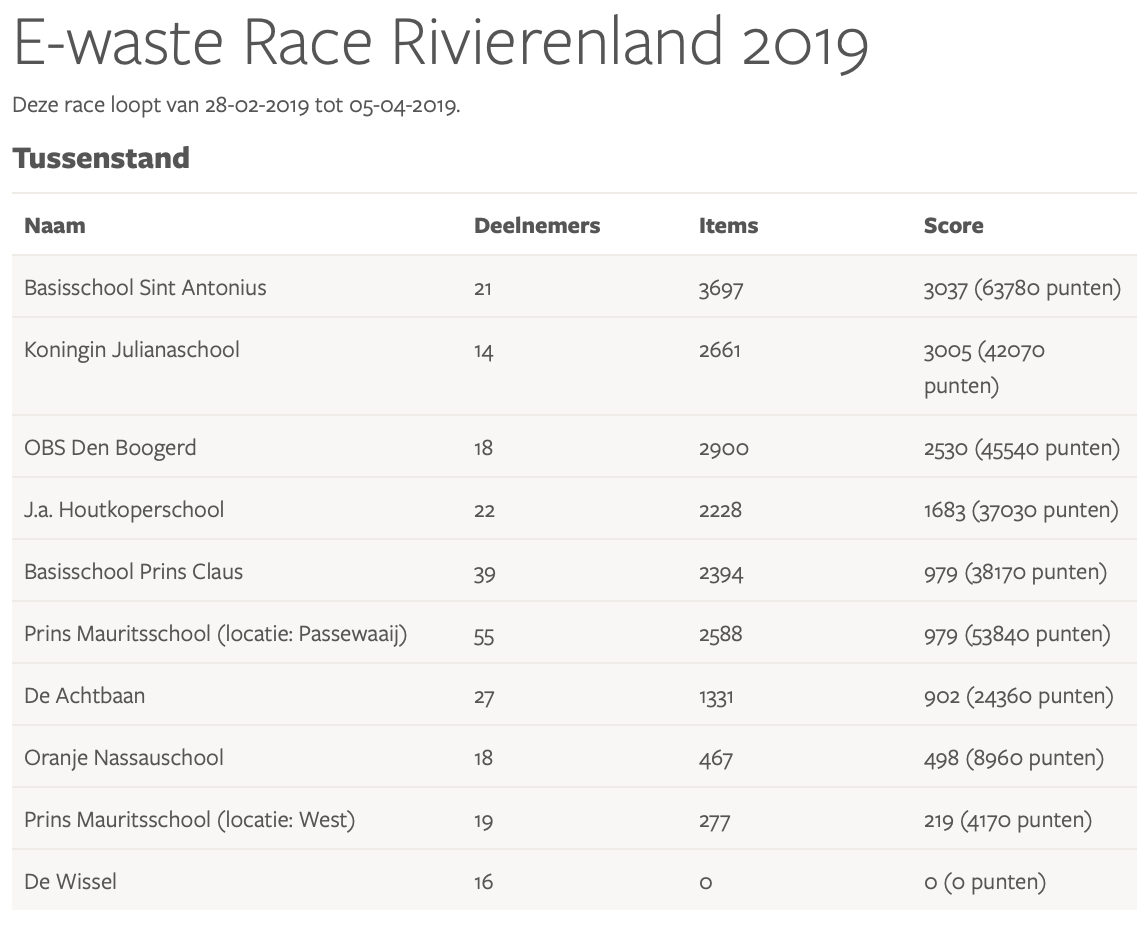
Task: Select the Items column header
Action: [728, 226]
